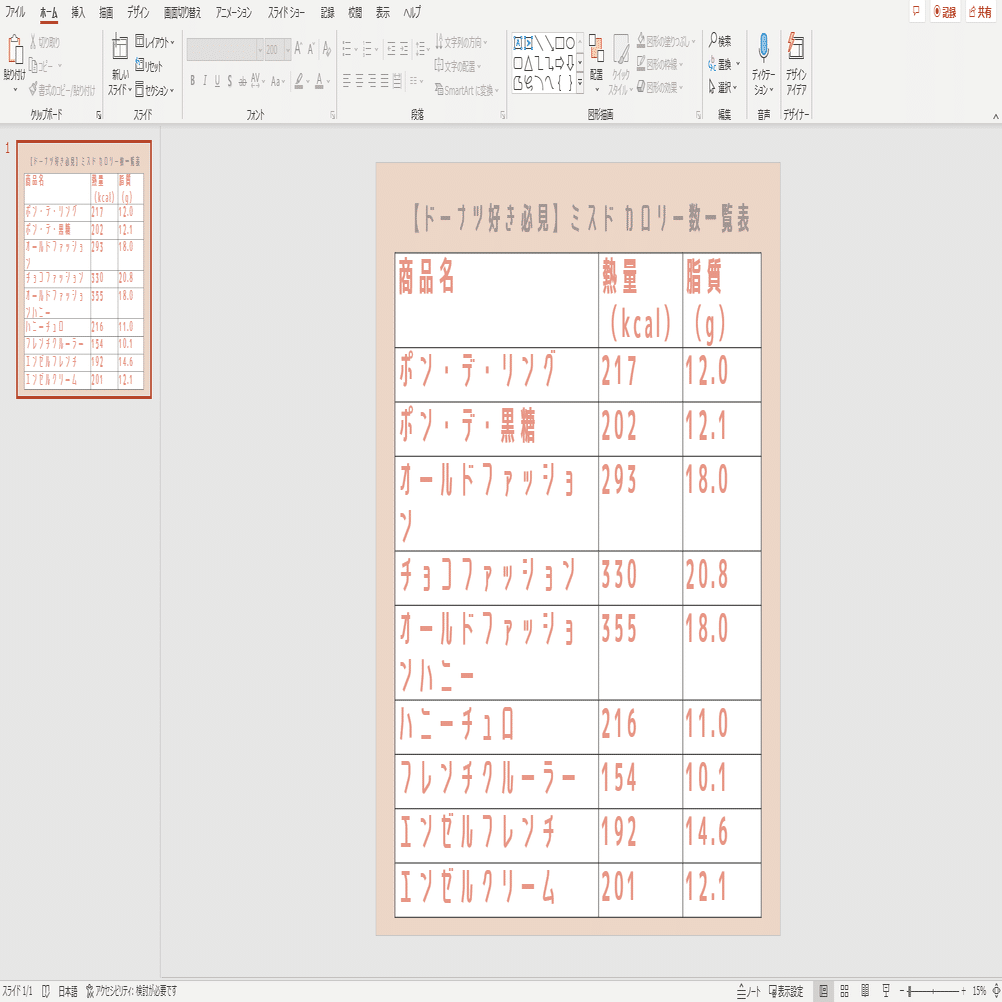
Task: Click the Paste (貼り付け) clipboard icon
Action: 15,51
